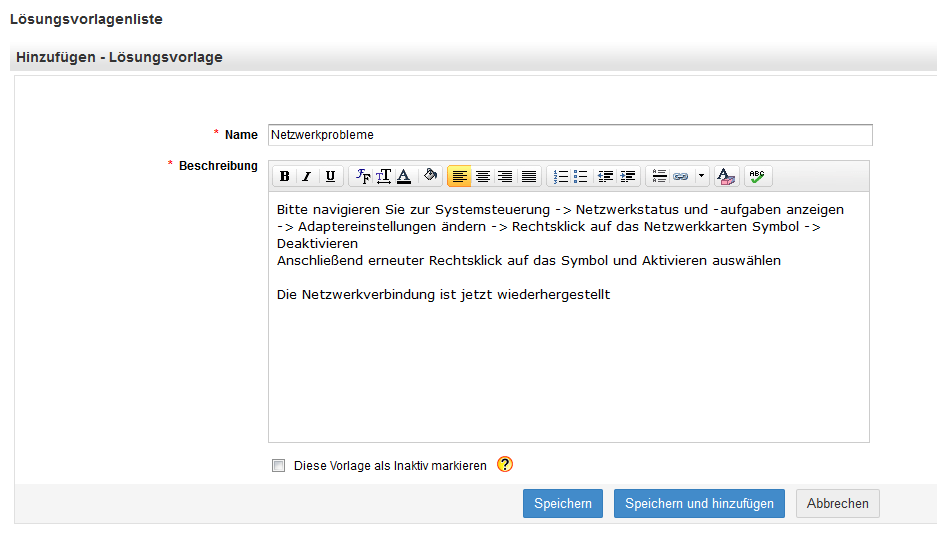The height and width of the screenshot is (545, 937).
Task: Align text right
Action: click(505, 176)
